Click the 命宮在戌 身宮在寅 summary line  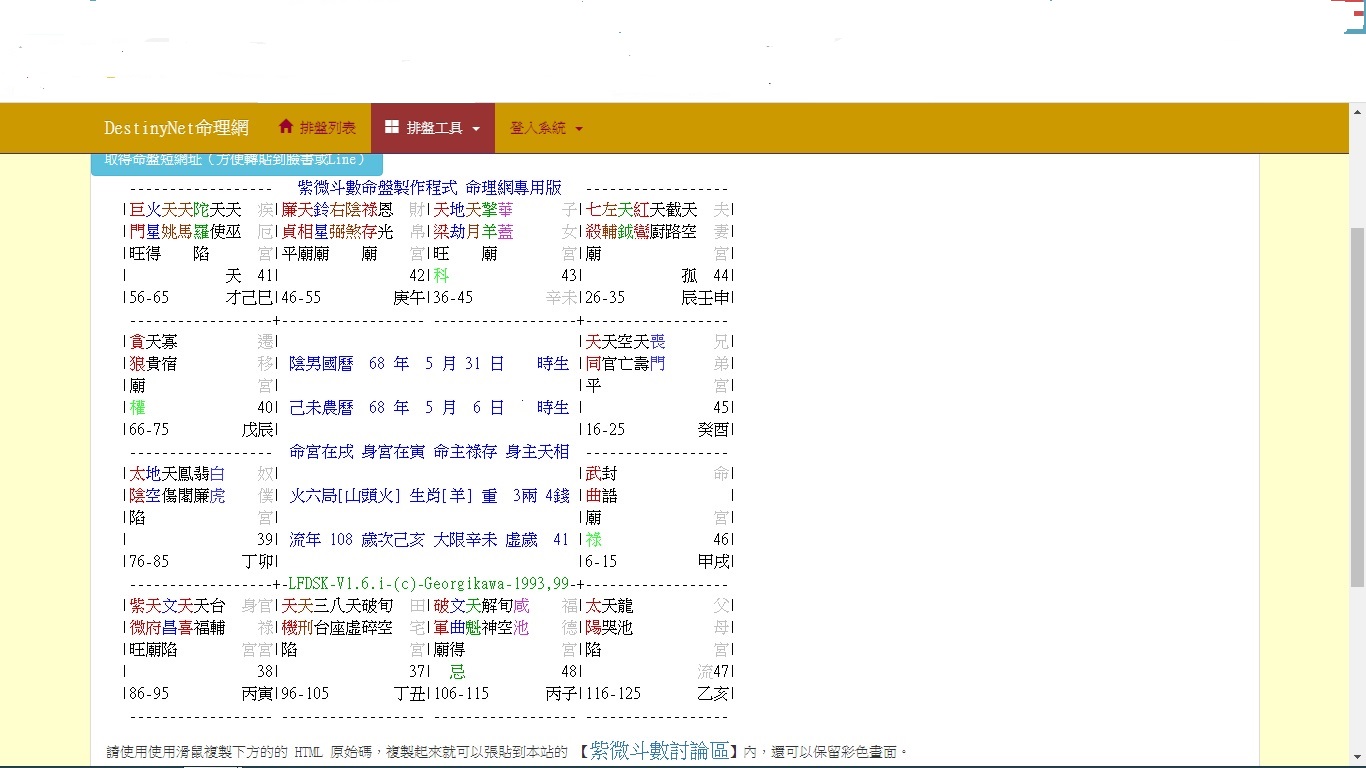click(429, 452)
